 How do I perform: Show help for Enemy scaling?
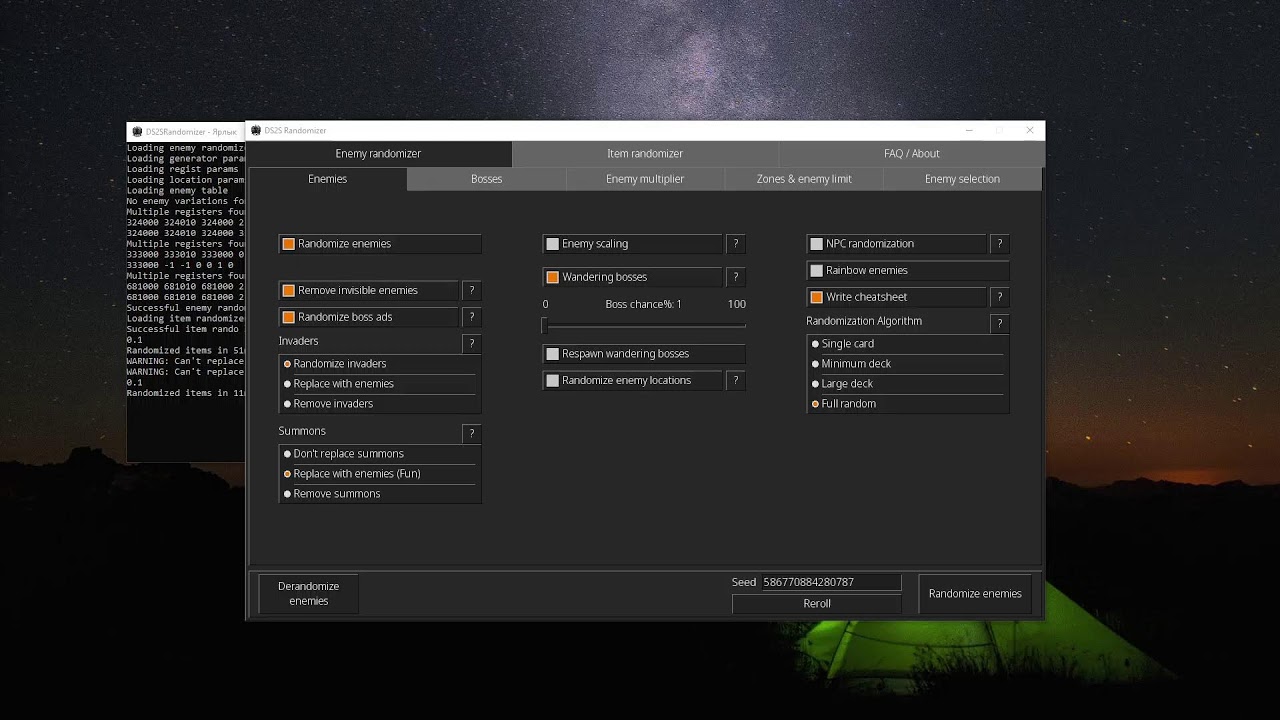click(735, 244)
